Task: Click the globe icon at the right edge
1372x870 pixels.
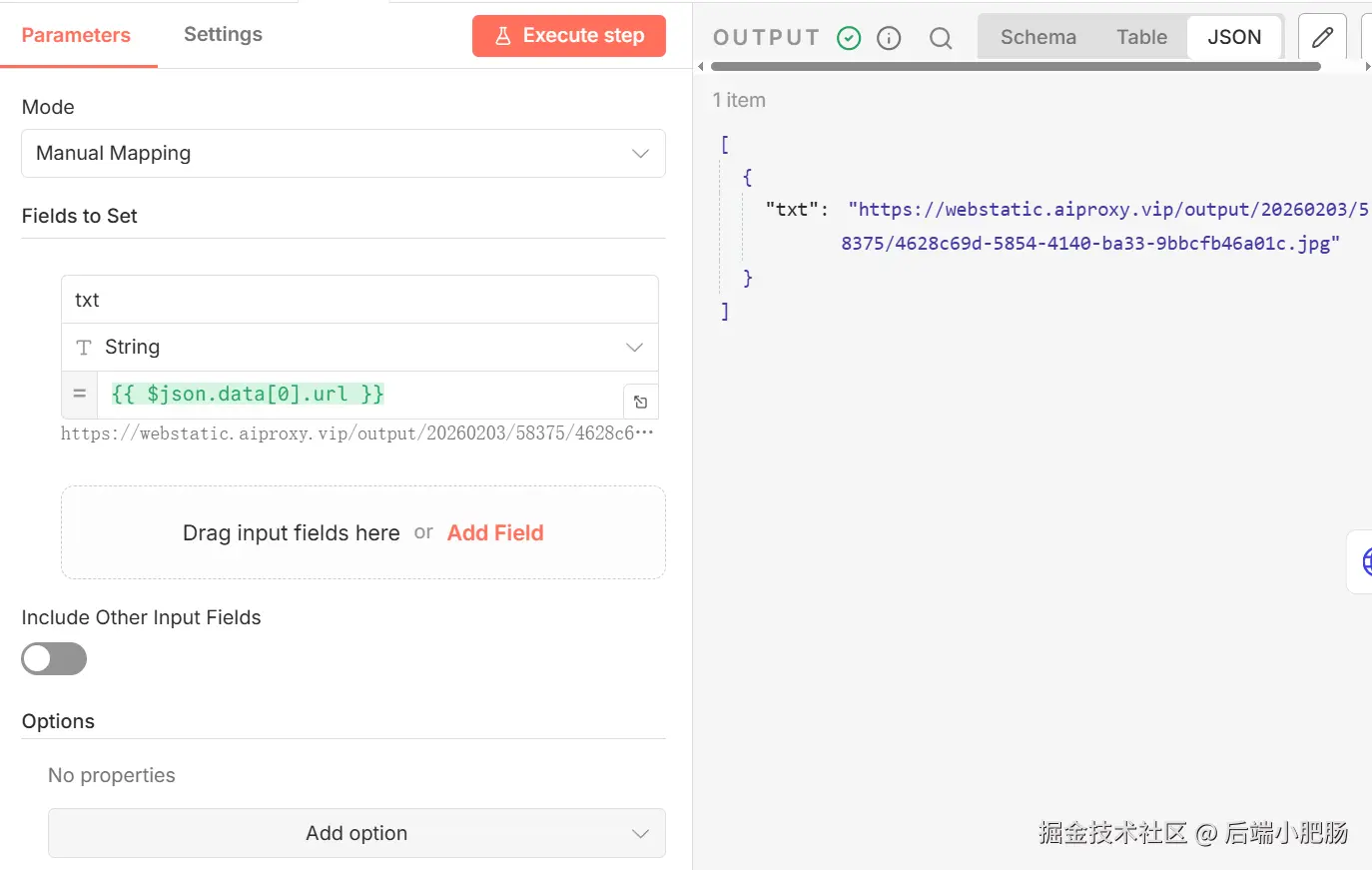Action: click(1365, 561)
